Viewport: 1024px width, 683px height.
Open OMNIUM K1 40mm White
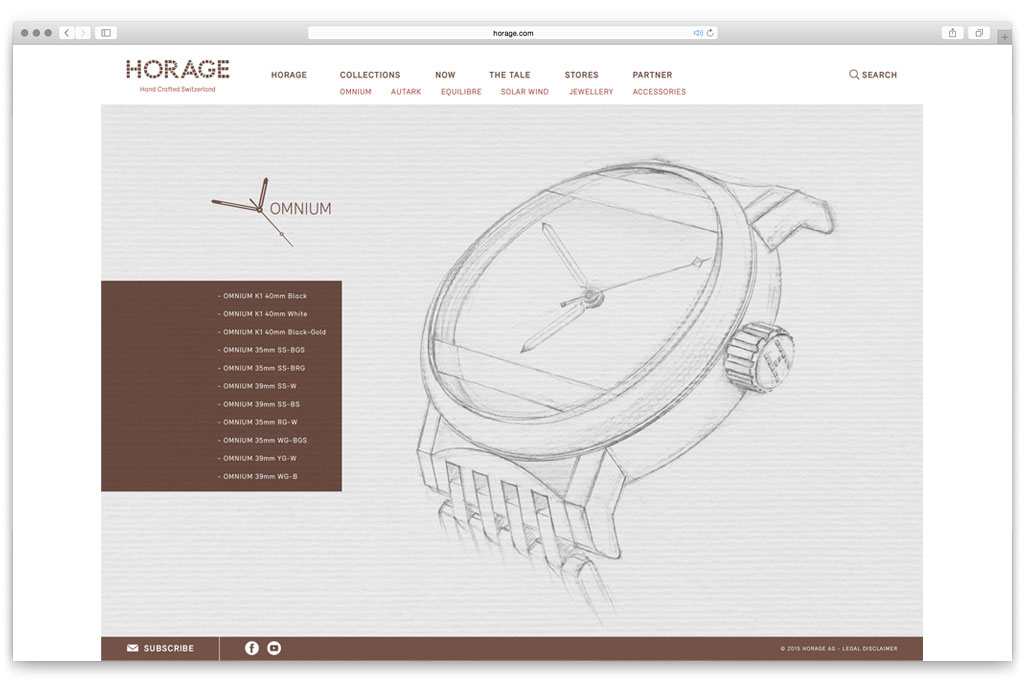[x=263, y=314]
